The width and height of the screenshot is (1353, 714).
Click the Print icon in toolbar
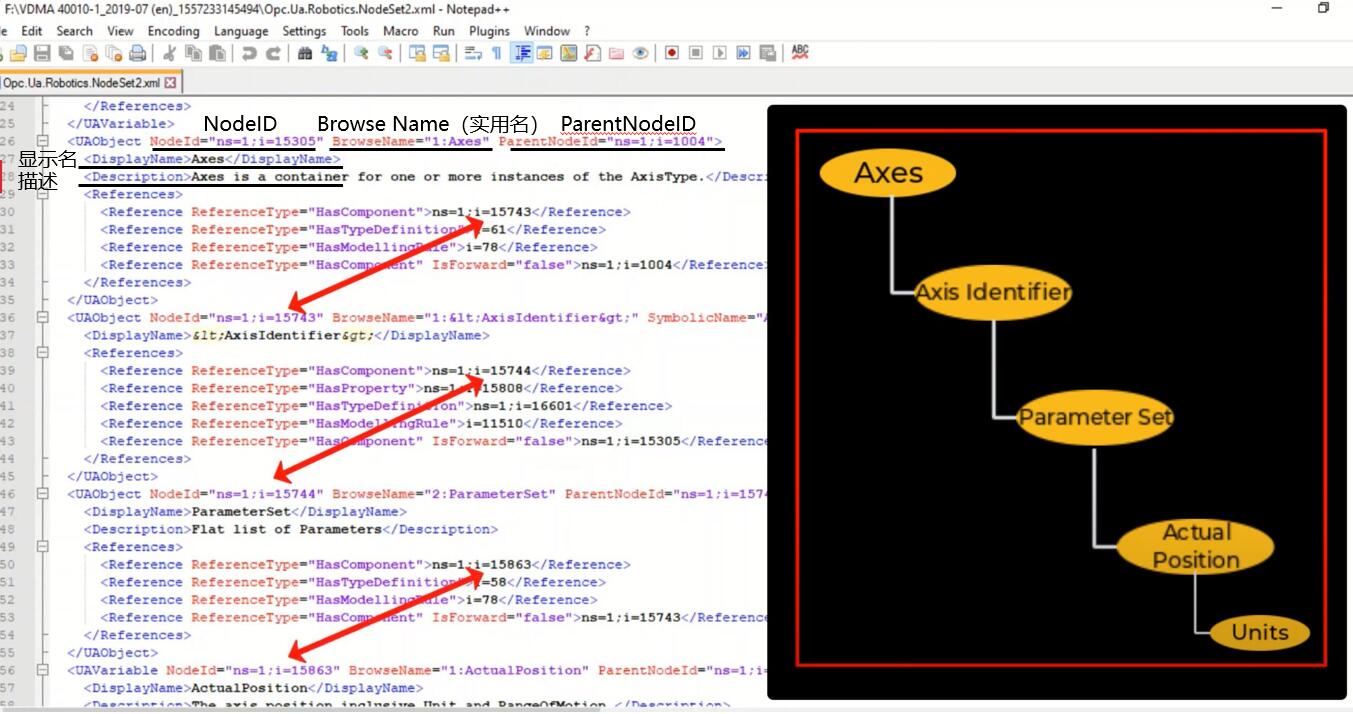coord(138,53)
